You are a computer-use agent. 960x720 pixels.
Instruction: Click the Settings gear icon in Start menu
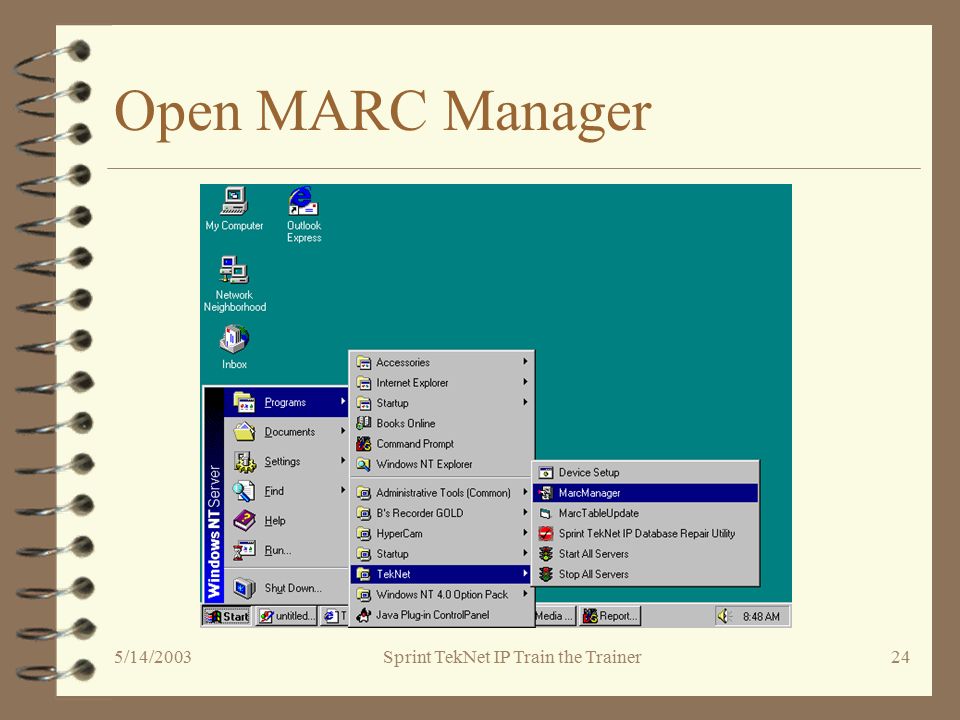click(x=244, y=462)
